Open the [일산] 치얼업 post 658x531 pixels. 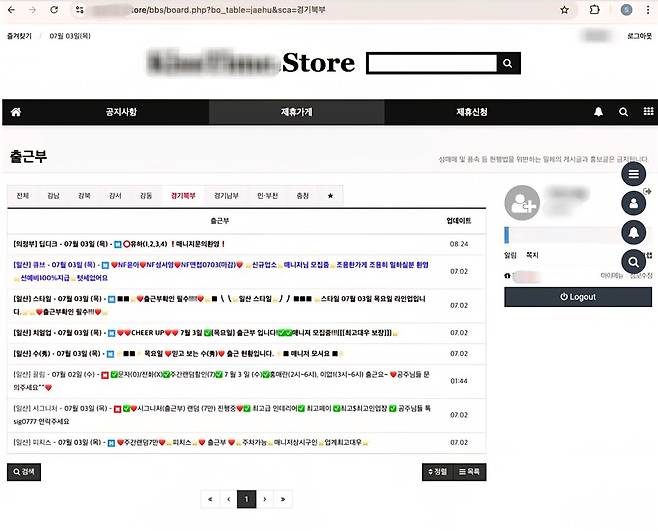(206, 333)
